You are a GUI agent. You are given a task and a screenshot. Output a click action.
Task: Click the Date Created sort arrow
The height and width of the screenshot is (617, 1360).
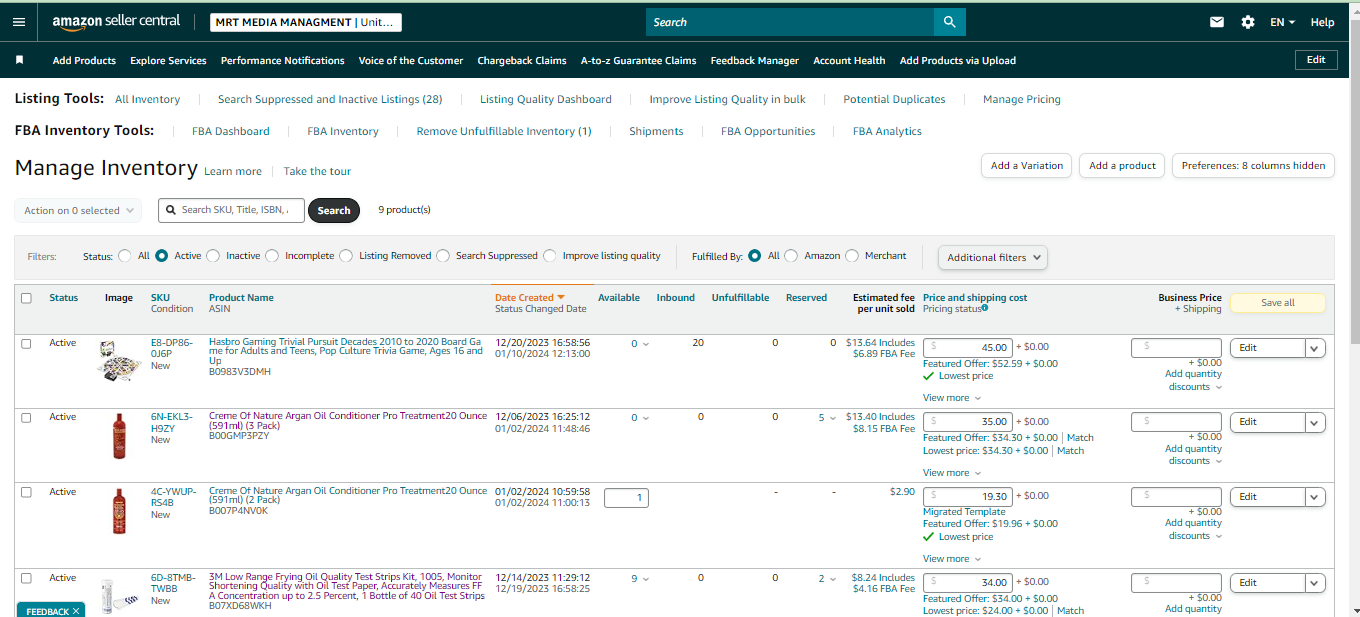561,297
